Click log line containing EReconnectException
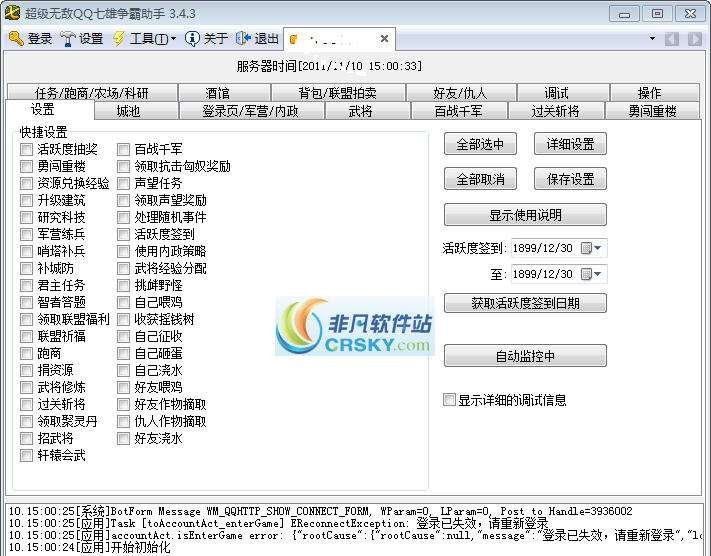This screenshot has height=556, width=711. (278, 523)
